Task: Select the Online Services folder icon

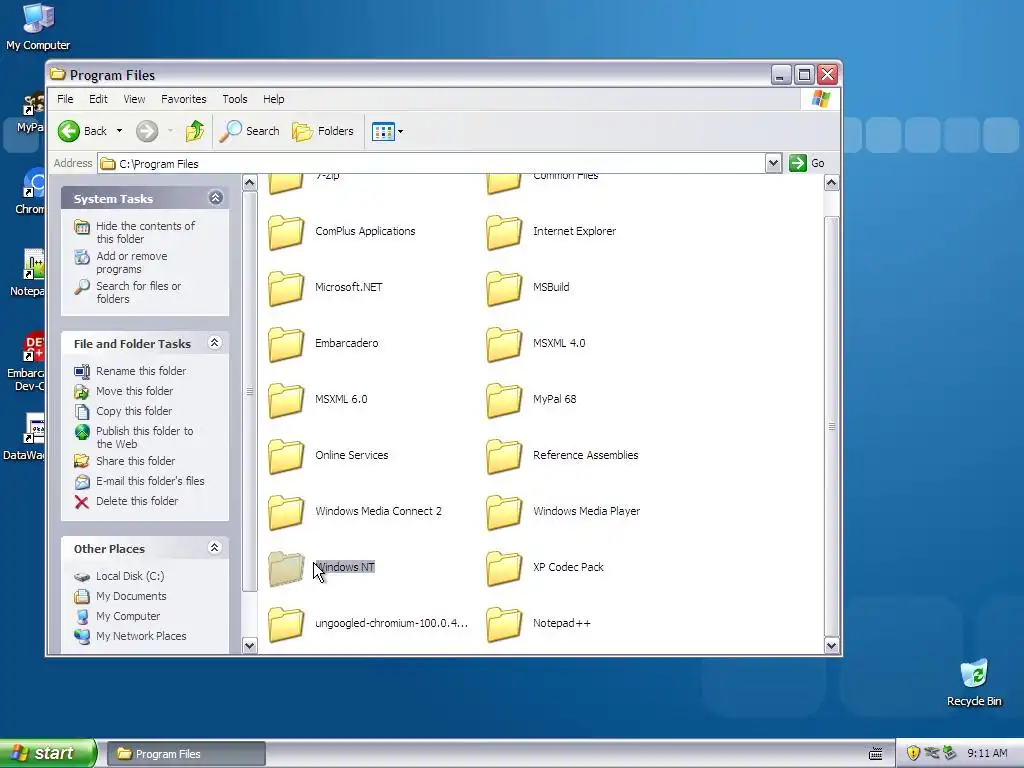Action: [x=286, y=456]
